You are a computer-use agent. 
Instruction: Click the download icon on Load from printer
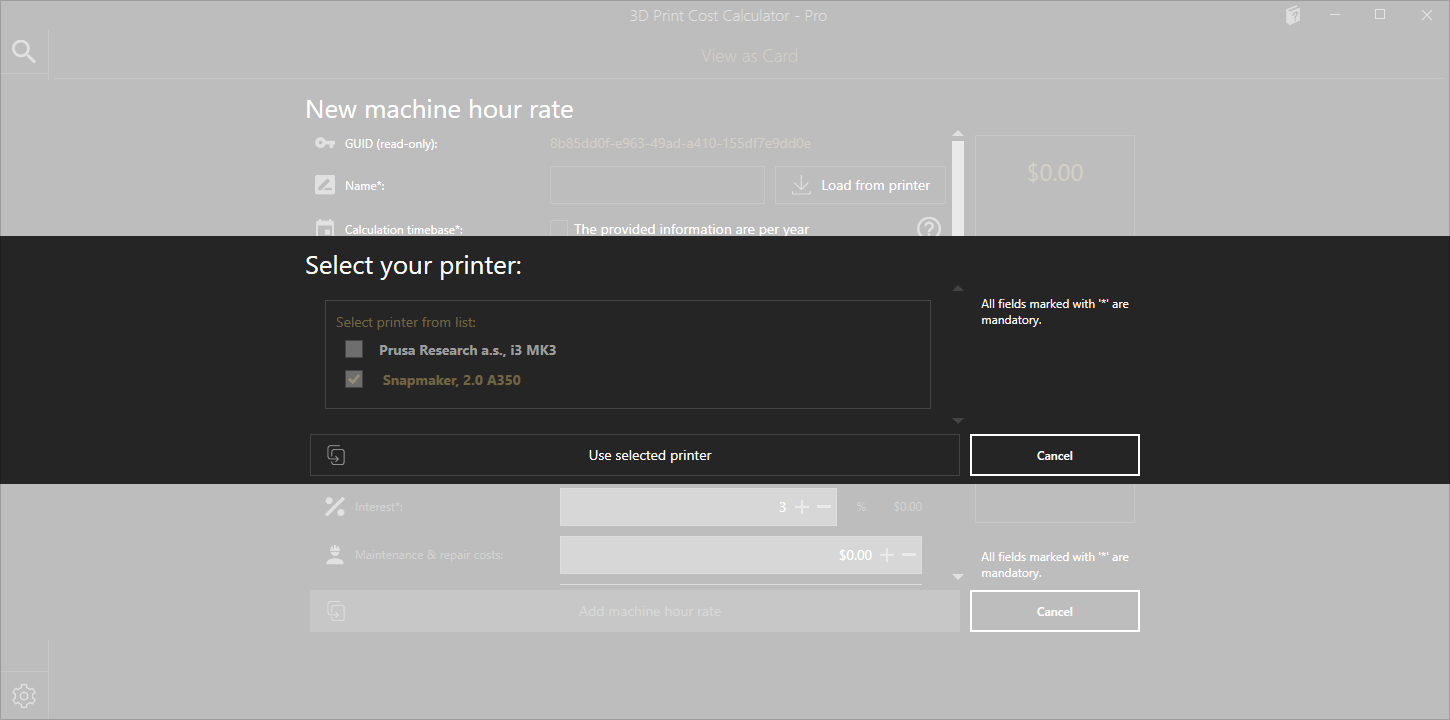pos(801,185)
